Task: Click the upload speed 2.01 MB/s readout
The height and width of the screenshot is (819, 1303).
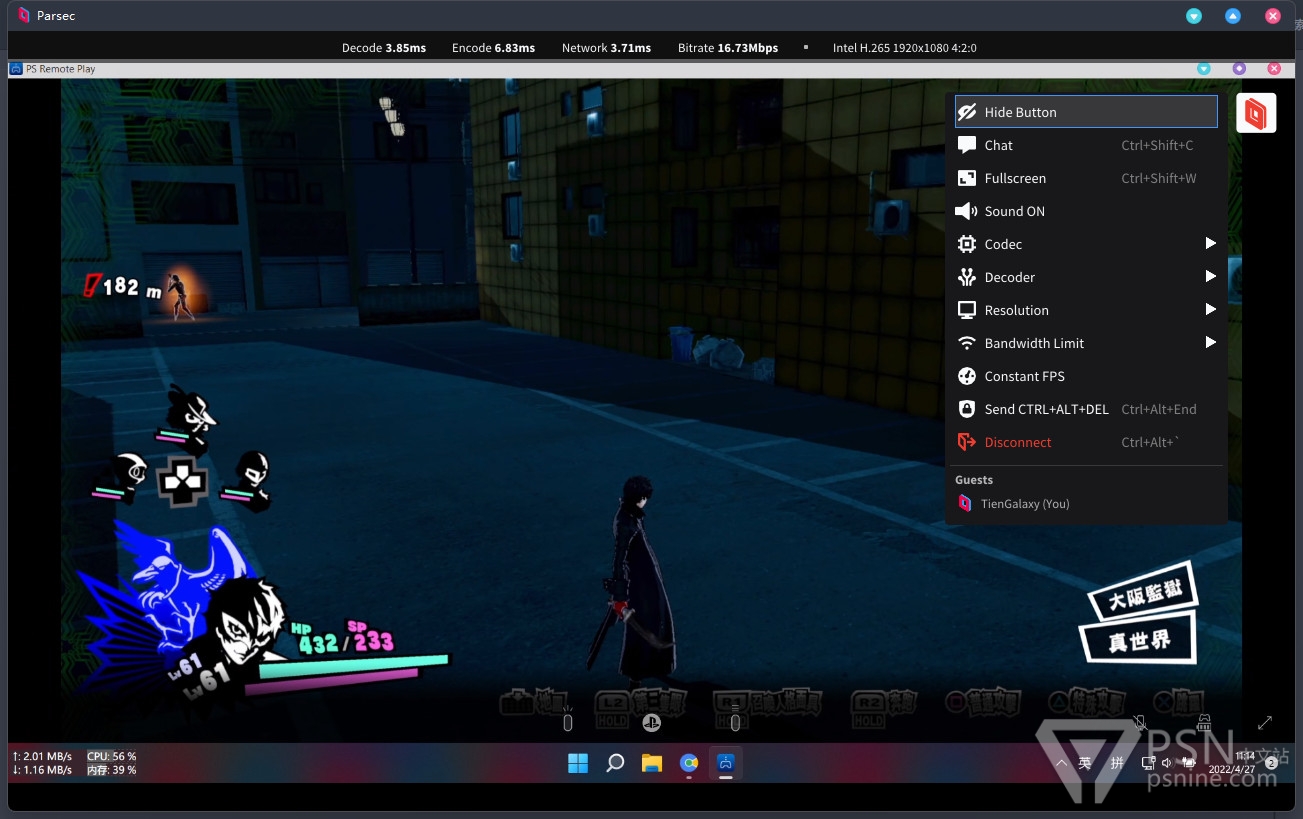Action: [41, 756]
